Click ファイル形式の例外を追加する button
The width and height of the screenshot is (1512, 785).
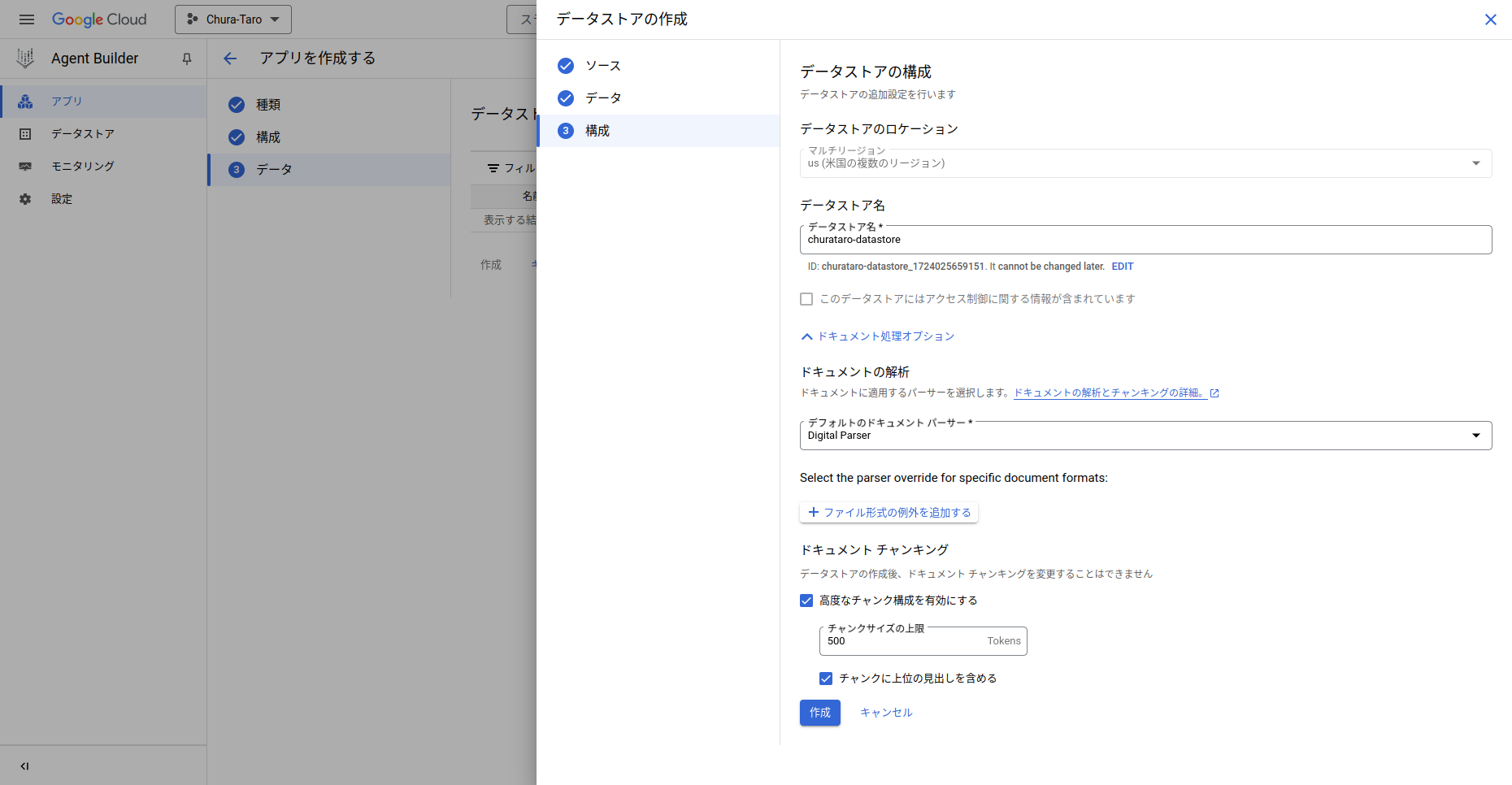coord(889,513)
